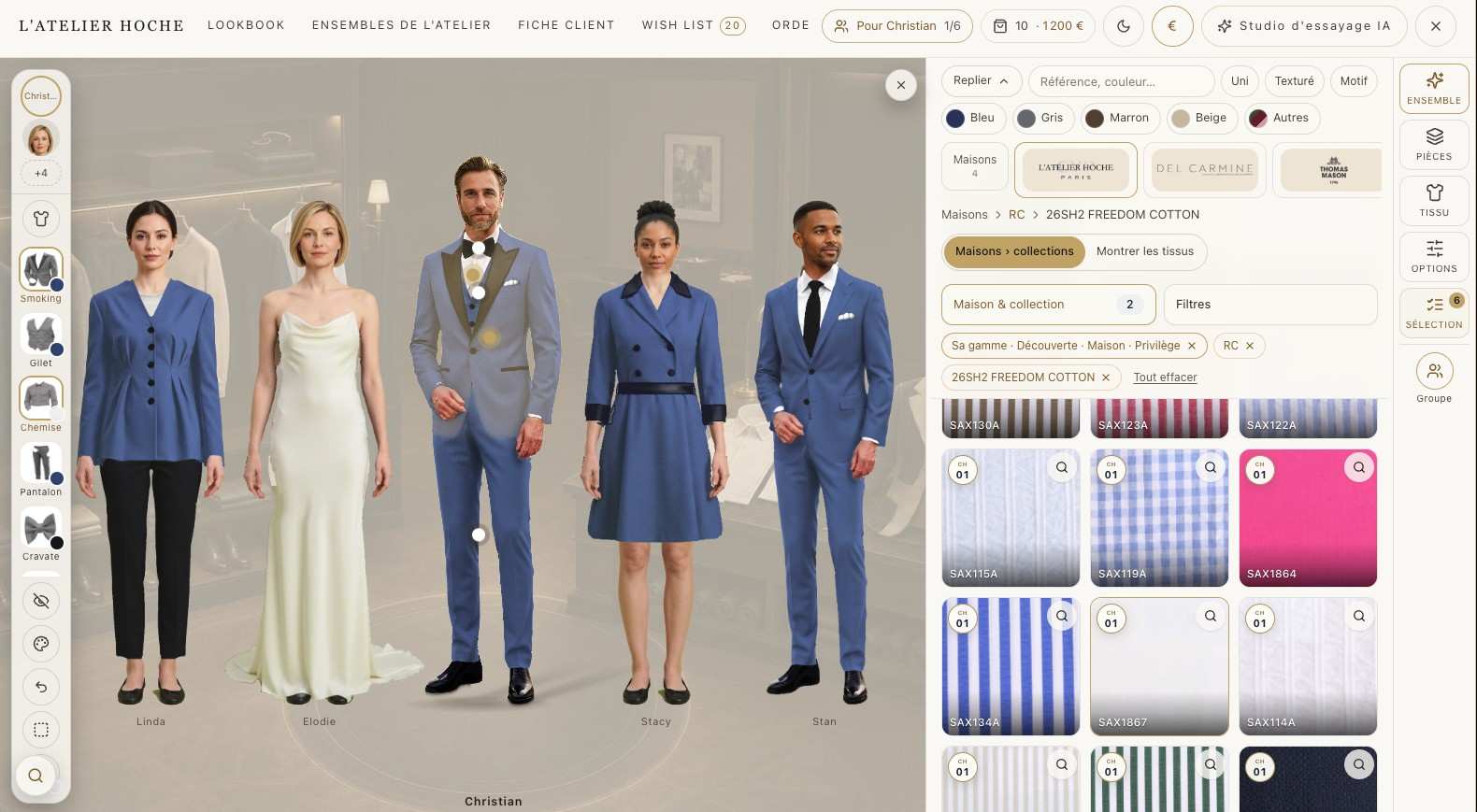Activate the dashed selection rectangle tool
This screenshot has height=812, width=1477.
coord(41,730)
